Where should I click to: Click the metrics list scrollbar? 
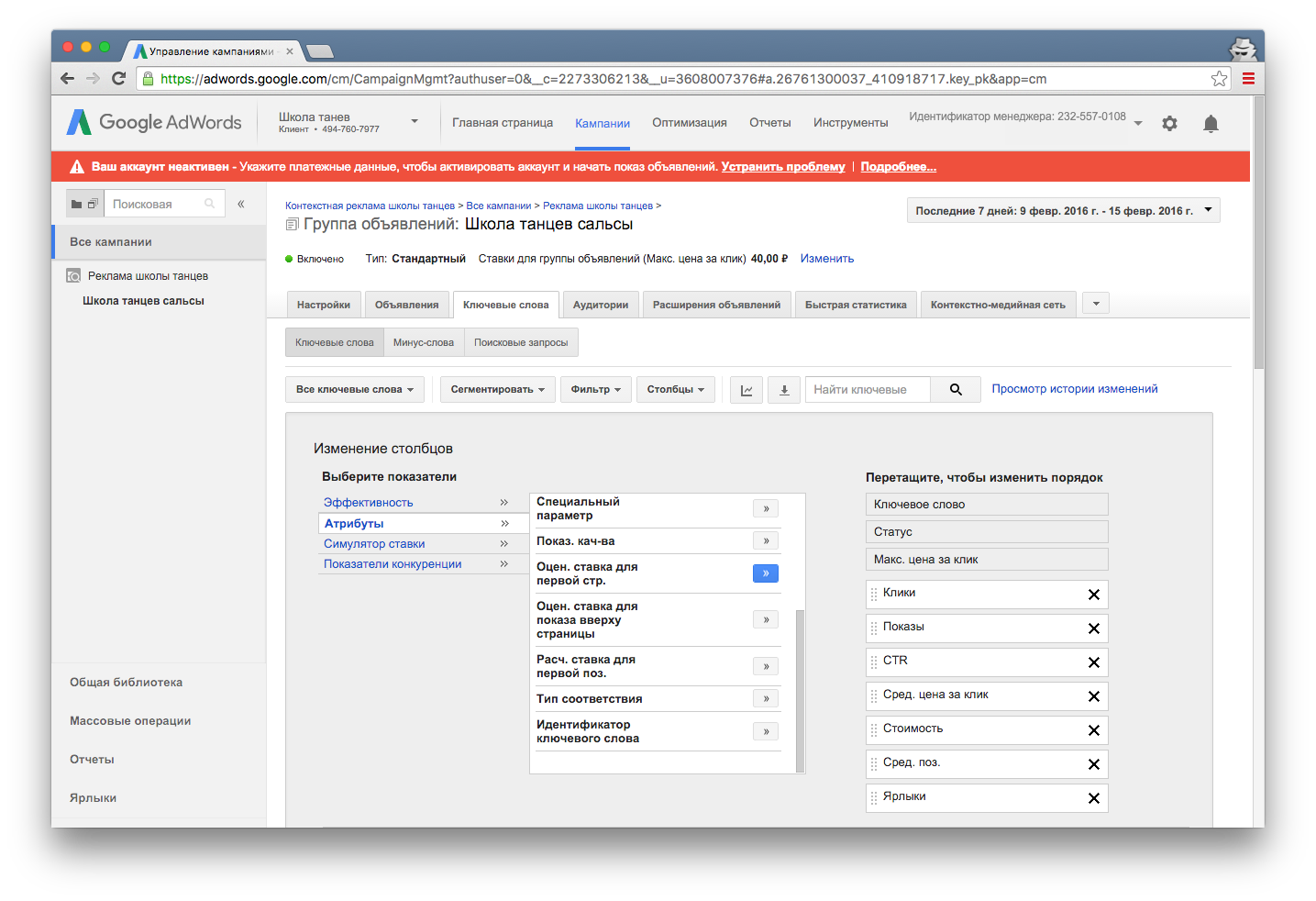pyautogui.click(x=800, y=688)
